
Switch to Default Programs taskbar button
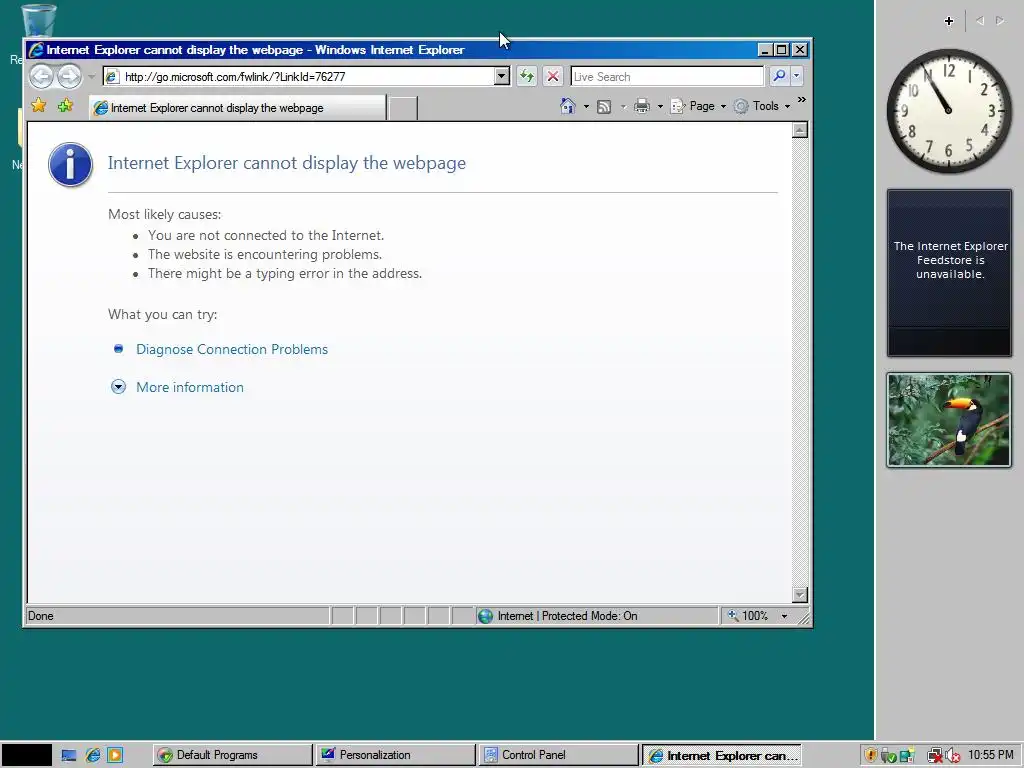coord(232,755)
